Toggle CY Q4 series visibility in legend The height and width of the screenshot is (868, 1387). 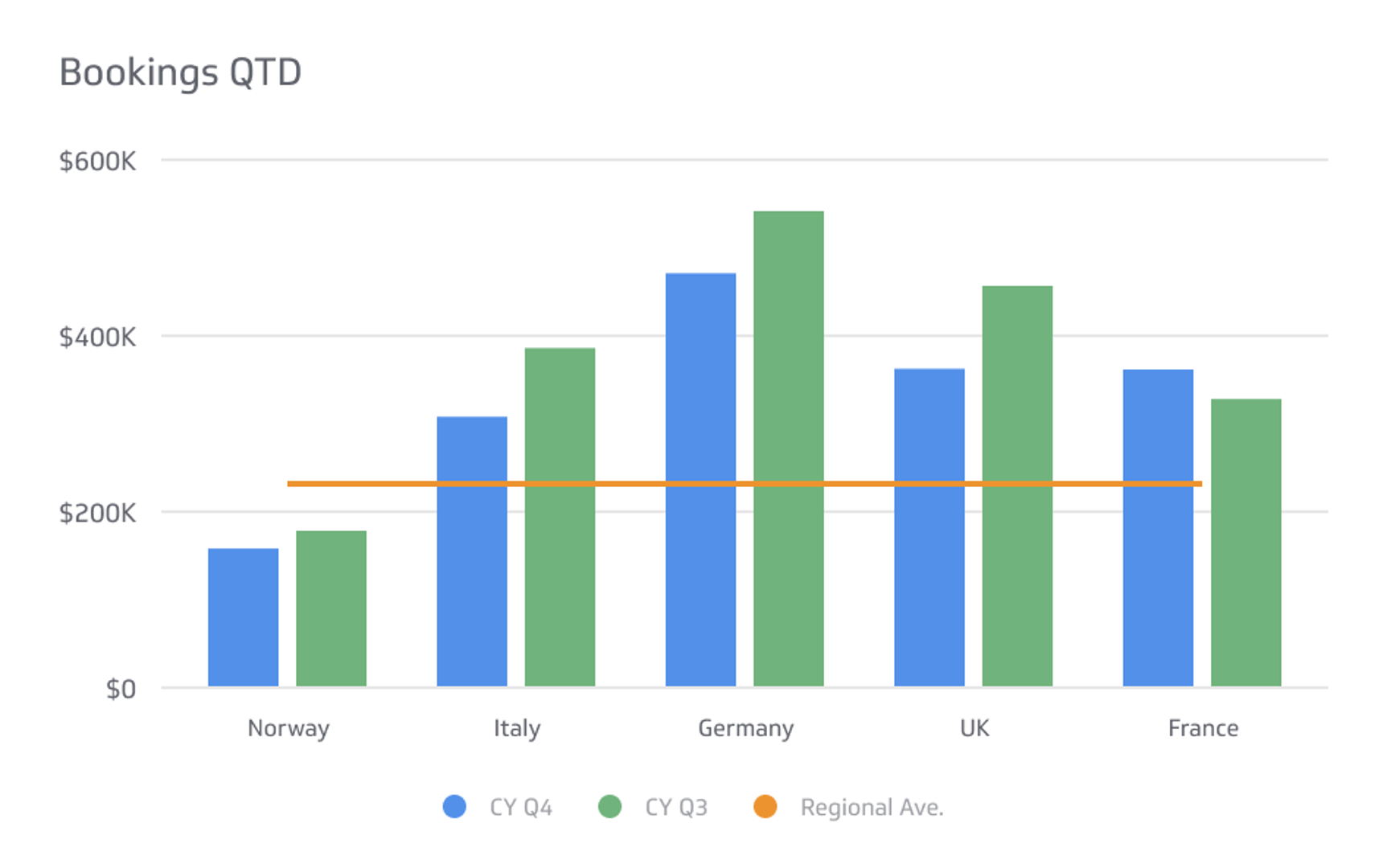tap(519, 806)
